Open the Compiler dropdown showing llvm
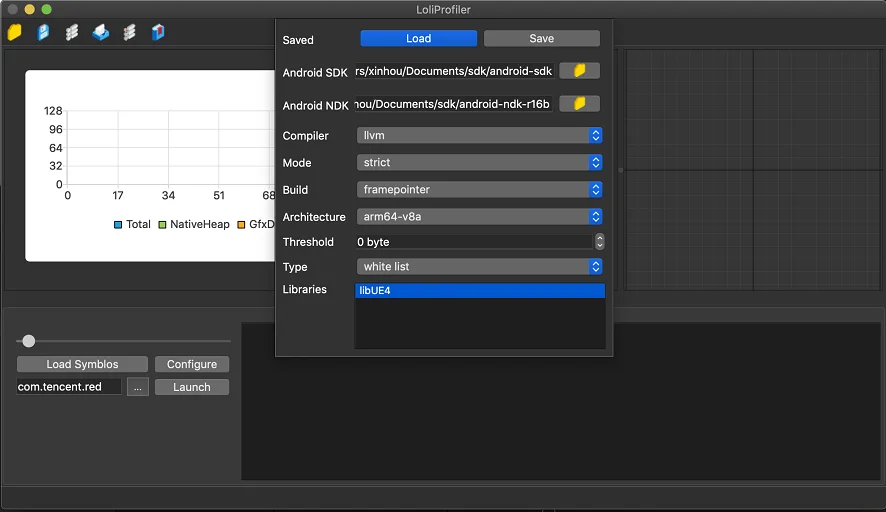The width and height of the screenshot is (886, 512). pyautogui.click(x=479, y=135)
